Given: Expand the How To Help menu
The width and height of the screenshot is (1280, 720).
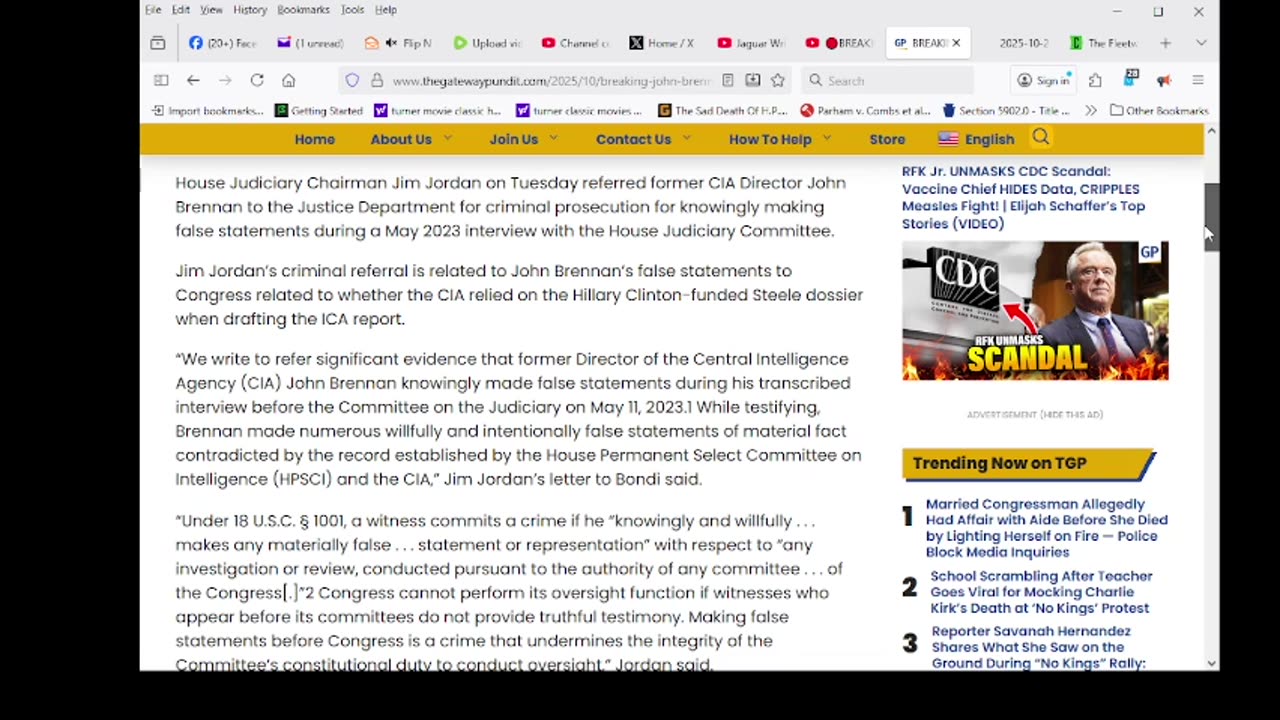Looking at the screenshot, I should 780,139.
